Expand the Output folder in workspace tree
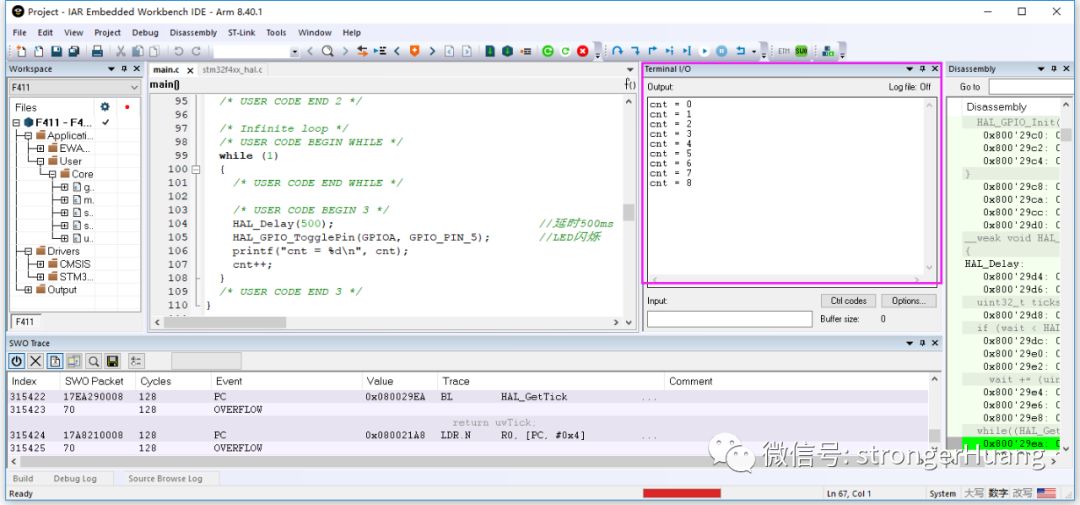Screen dimensions: 1080x505 28,290
